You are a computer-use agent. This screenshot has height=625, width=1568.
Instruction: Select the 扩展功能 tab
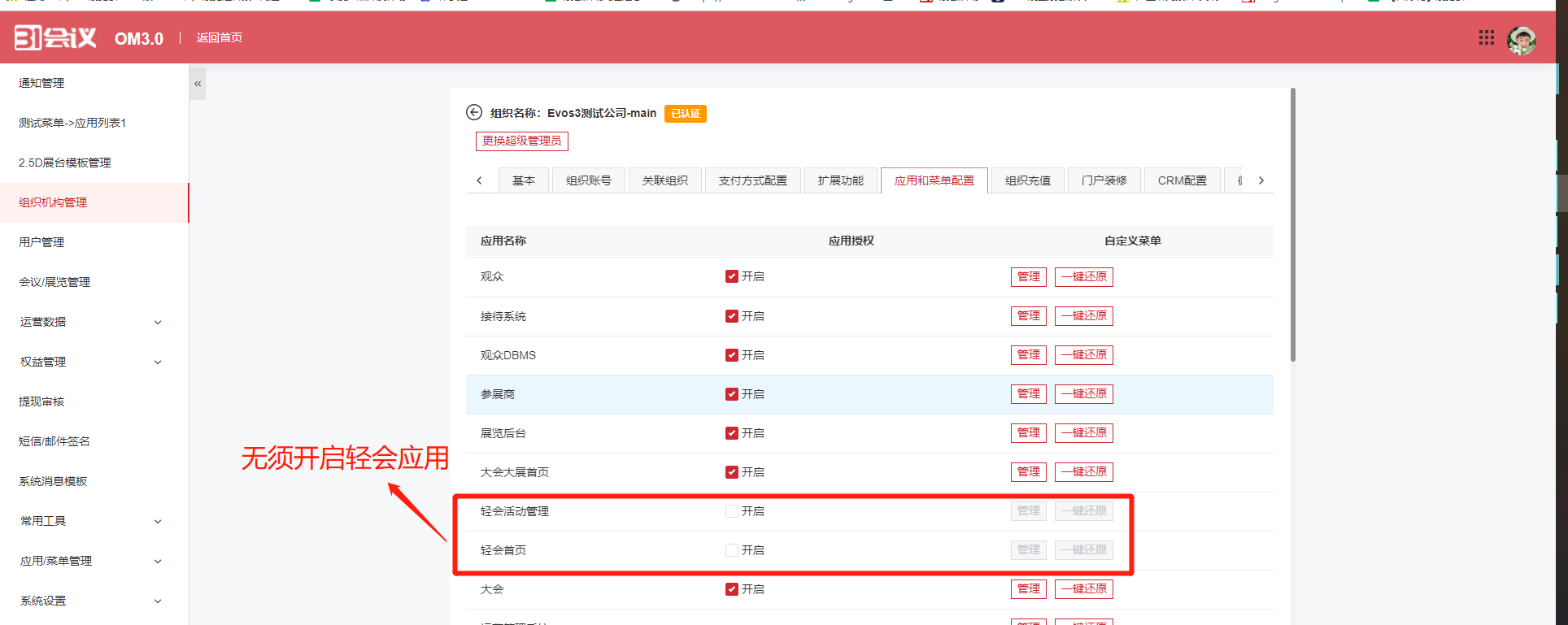[x=841, y=180]
